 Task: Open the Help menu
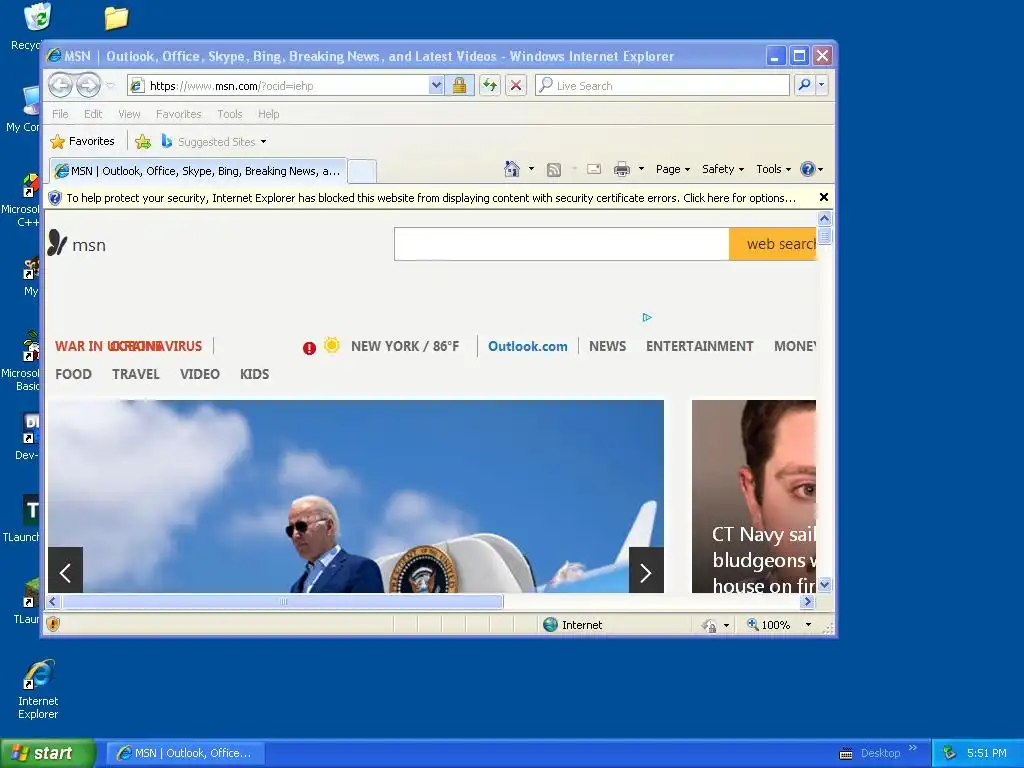pyautogui.click(x=268, y=114)
